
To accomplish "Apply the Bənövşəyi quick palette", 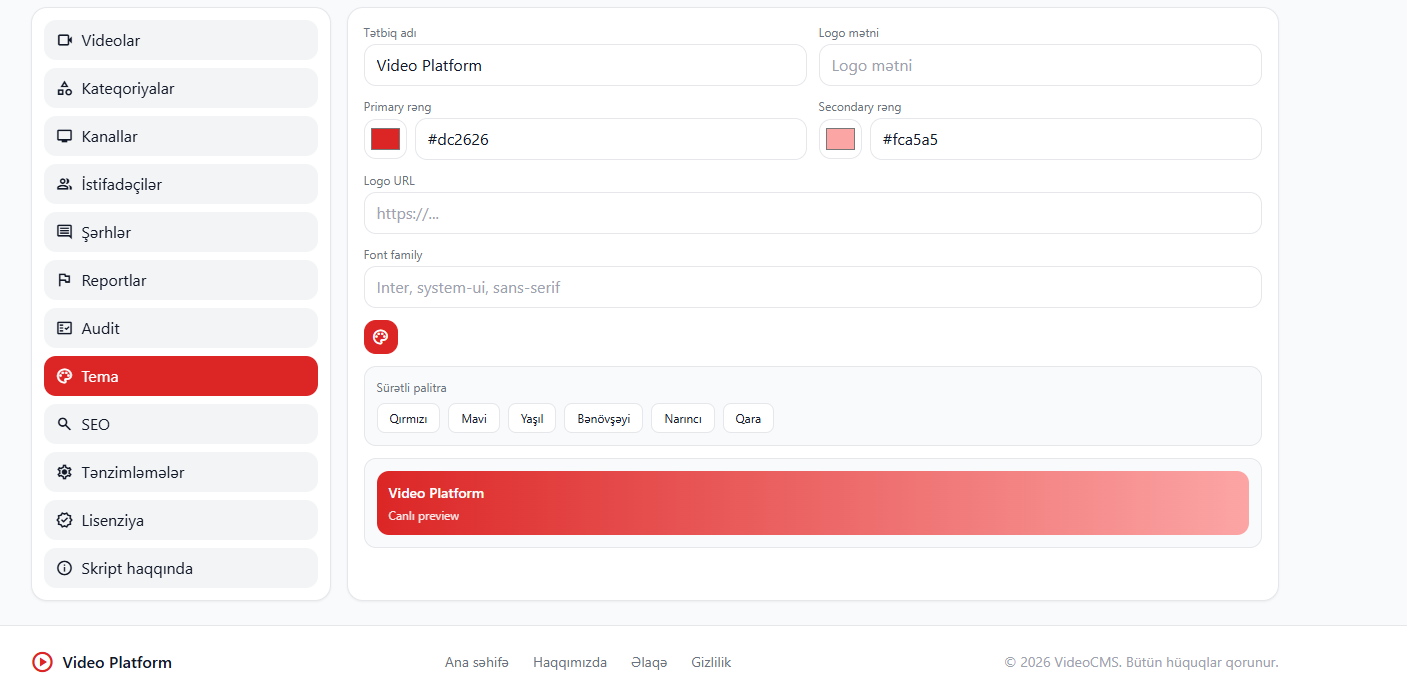I will 603,418.
